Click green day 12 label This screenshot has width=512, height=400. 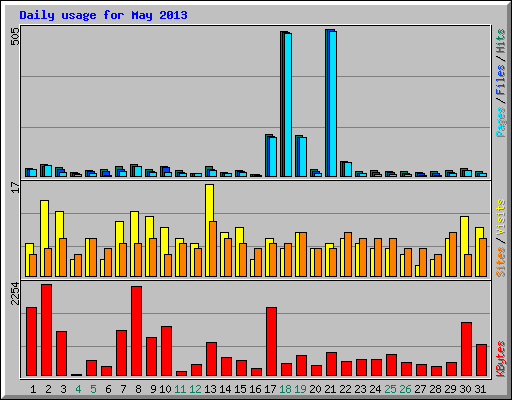195,389
